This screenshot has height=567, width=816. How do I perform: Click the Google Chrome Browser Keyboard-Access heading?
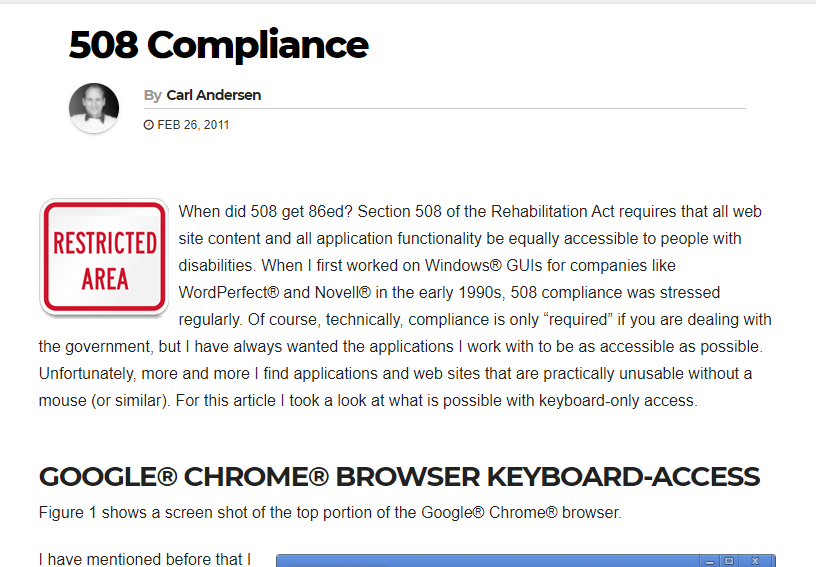pyautogui.click(x=399, y=476)
